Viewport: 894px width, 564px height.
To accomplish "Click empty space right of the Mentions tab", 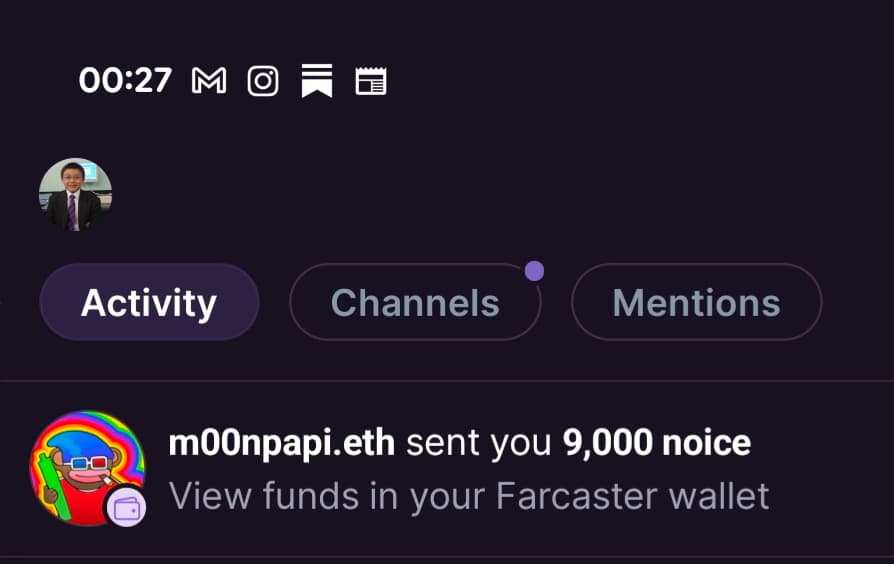I will tap(858, 302).
